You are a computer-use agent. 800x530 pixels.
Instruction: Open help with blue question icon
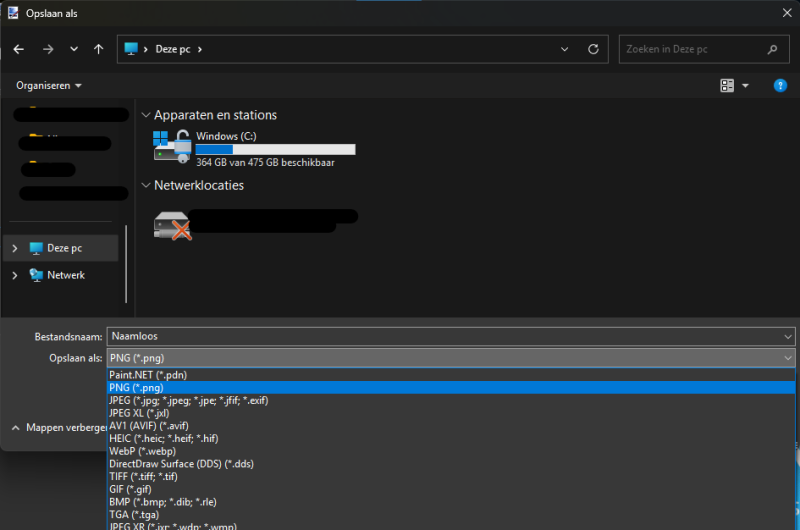(780, 86)
